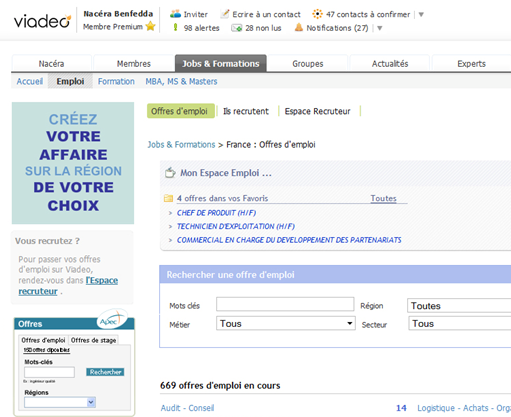
Task: Click the Mon Espace Emploi cup icon
Action: tap(170, 172)
